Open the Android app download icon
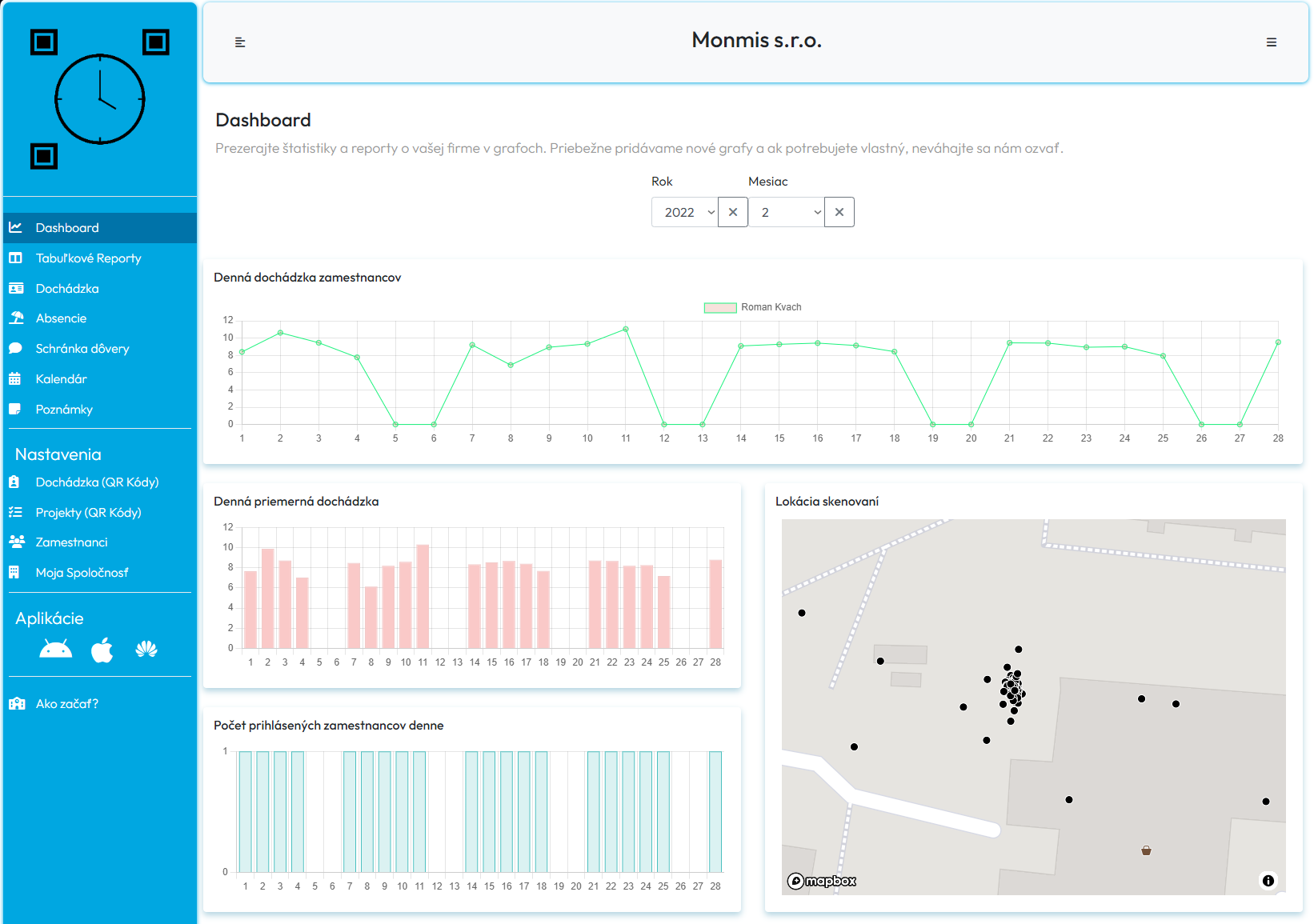Image resolution: width=1314 pixels, height=924 pixels. (x=55, y=650)
